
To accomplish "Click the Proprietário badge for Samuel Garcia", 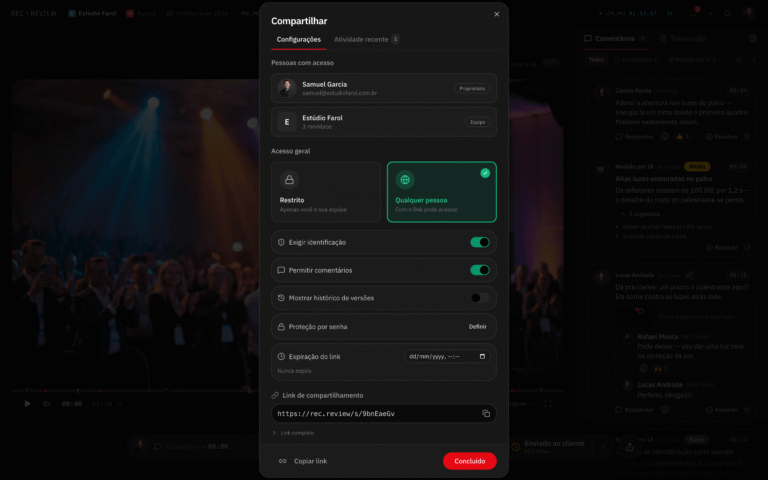I will click(x=472, y=89).
